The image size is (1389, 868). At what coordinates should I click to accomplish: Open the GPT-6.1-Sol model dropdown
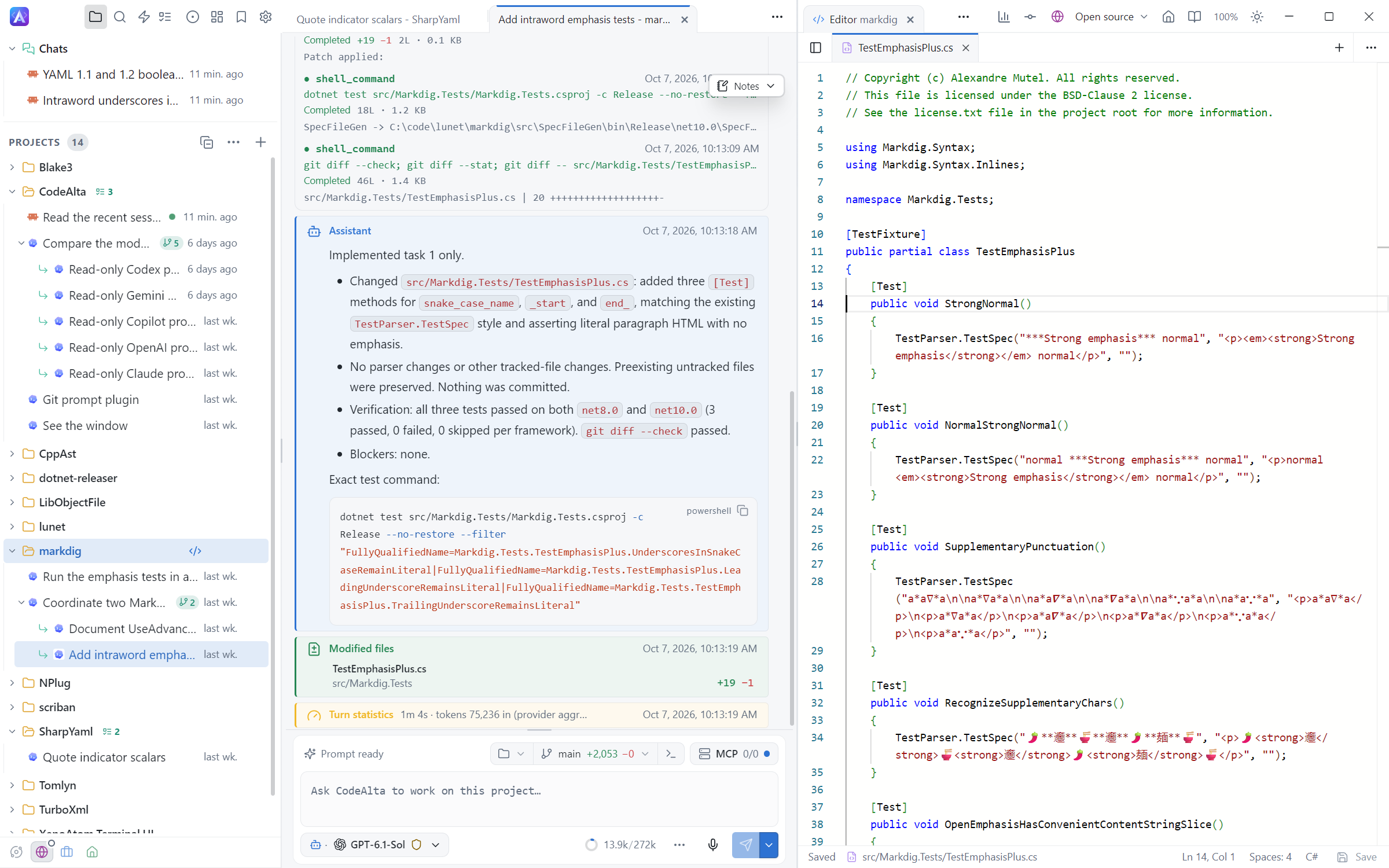[374, 845]
